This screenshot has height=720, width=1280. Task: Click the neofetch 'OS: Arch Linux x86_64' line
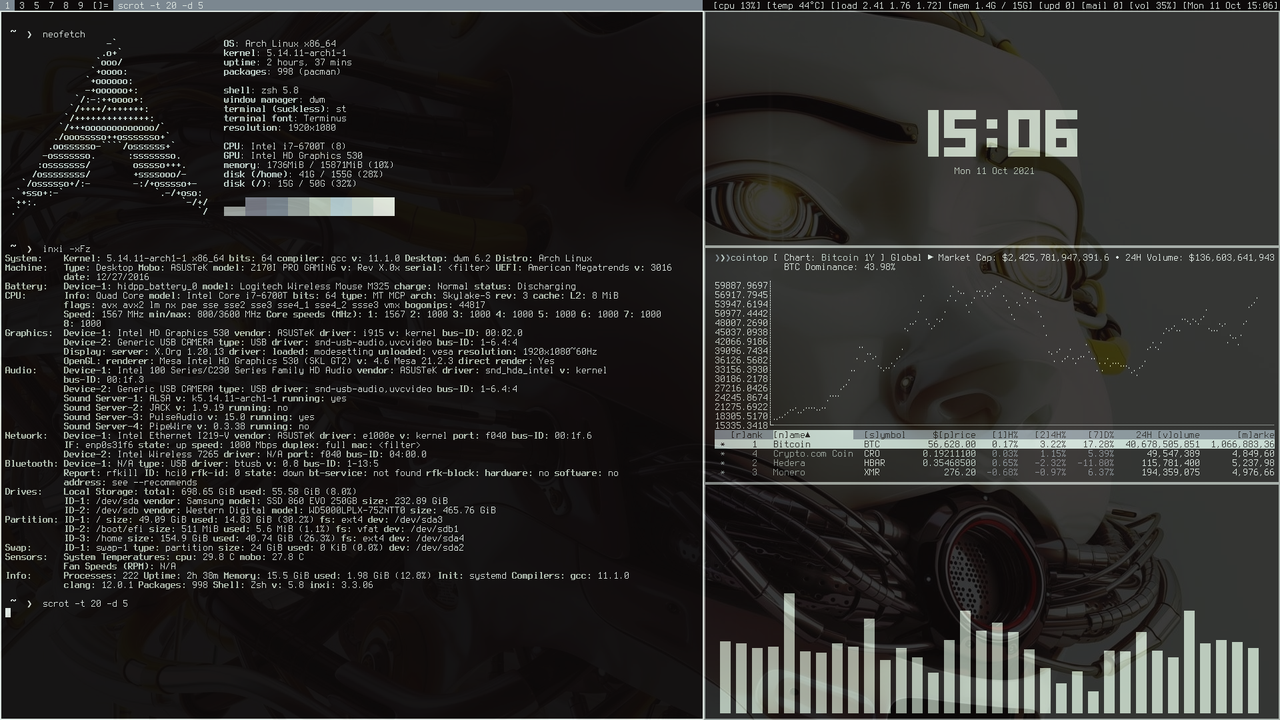tap(280, 44)
